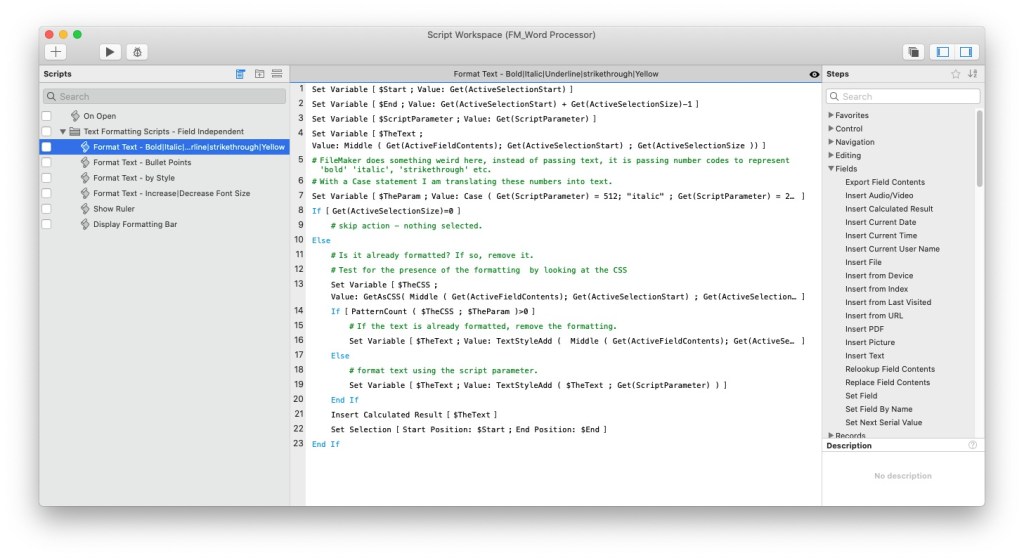Check the box next to On Open script
The width and height of the screenshot is (1024, 558).
tap(46, 116)
